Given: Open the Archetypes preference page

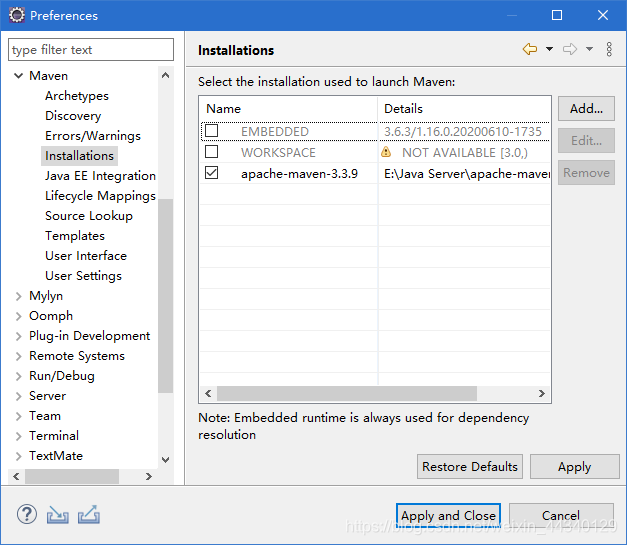Looking at the screenshot, I should point(77,96).
